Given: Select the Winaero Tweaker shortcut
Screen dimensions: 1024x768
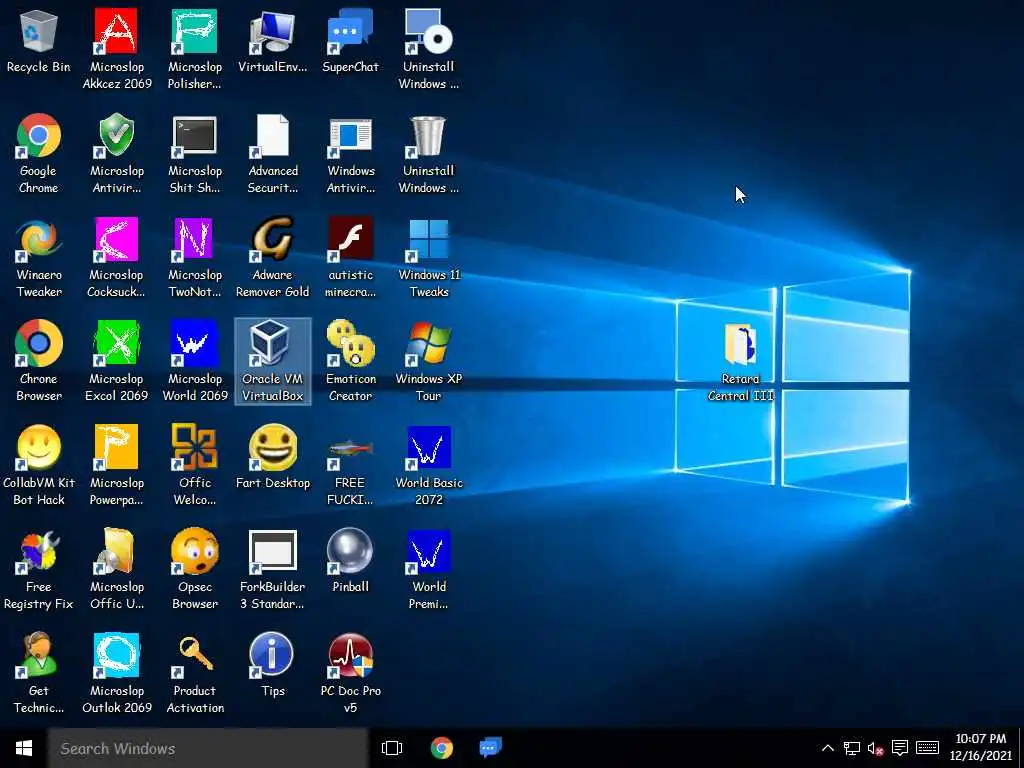Looking at the screenshot, I should pyautogui.click(x=39, y=240).
